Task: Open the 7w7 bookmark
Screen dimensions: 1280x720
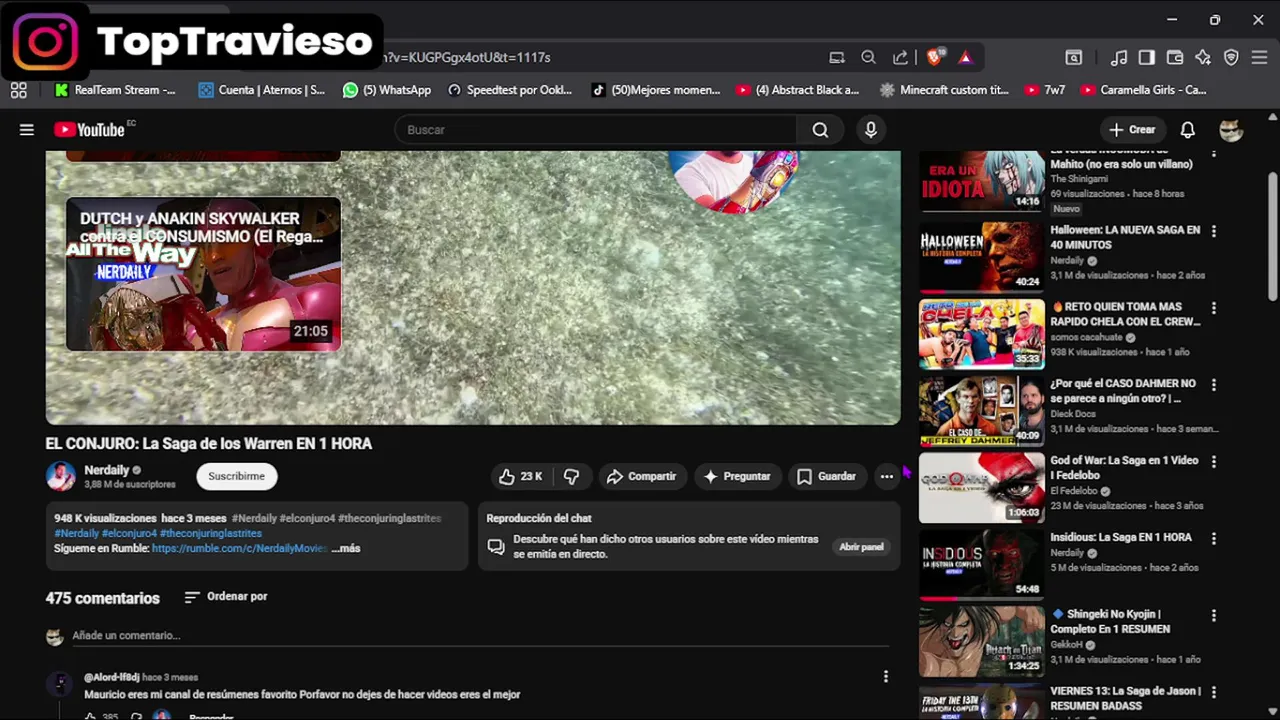Action: pyautogui.click(x=1045, y=90)
